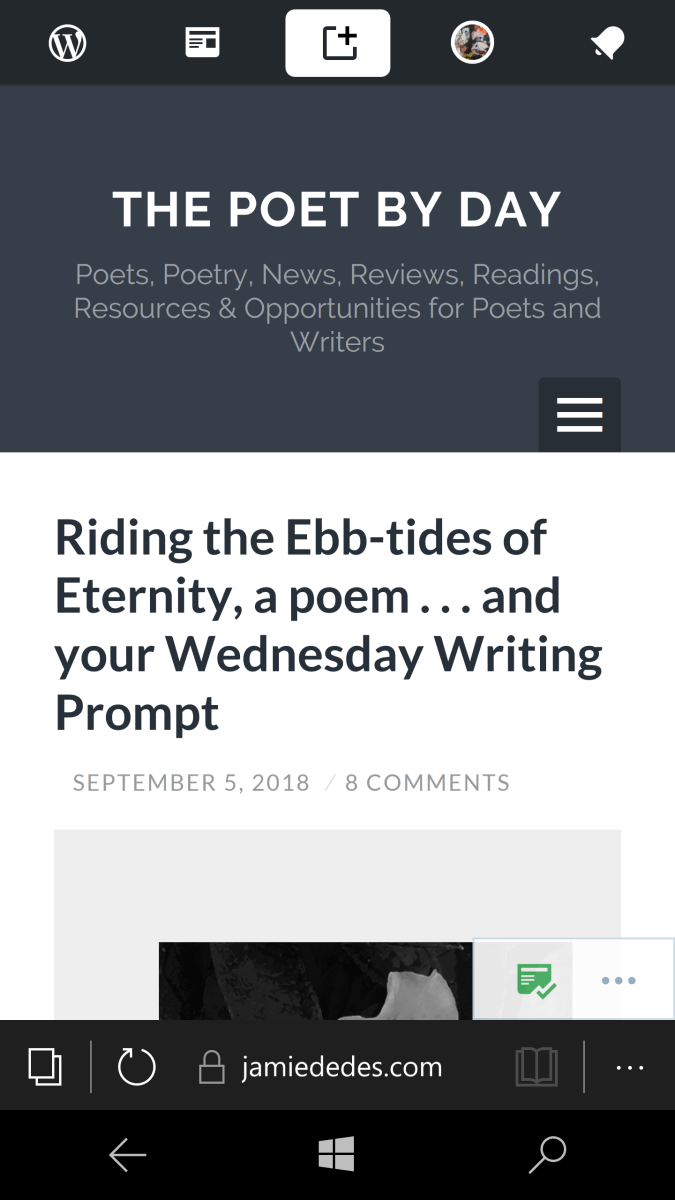This screenshot has height=1200, width=675.
Task: View the 8 Comments link
Action: 427,783
